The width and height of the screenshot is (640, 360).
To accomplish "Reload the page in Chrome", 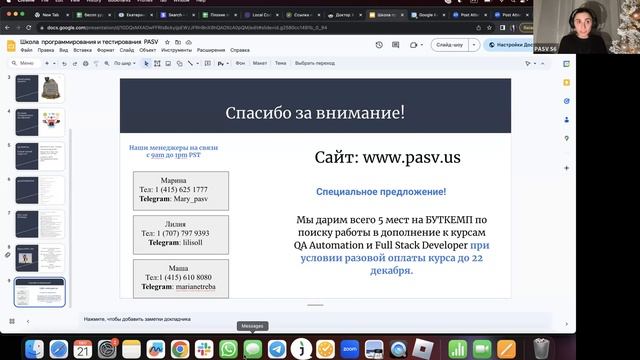I will click(x=29, y=28).
